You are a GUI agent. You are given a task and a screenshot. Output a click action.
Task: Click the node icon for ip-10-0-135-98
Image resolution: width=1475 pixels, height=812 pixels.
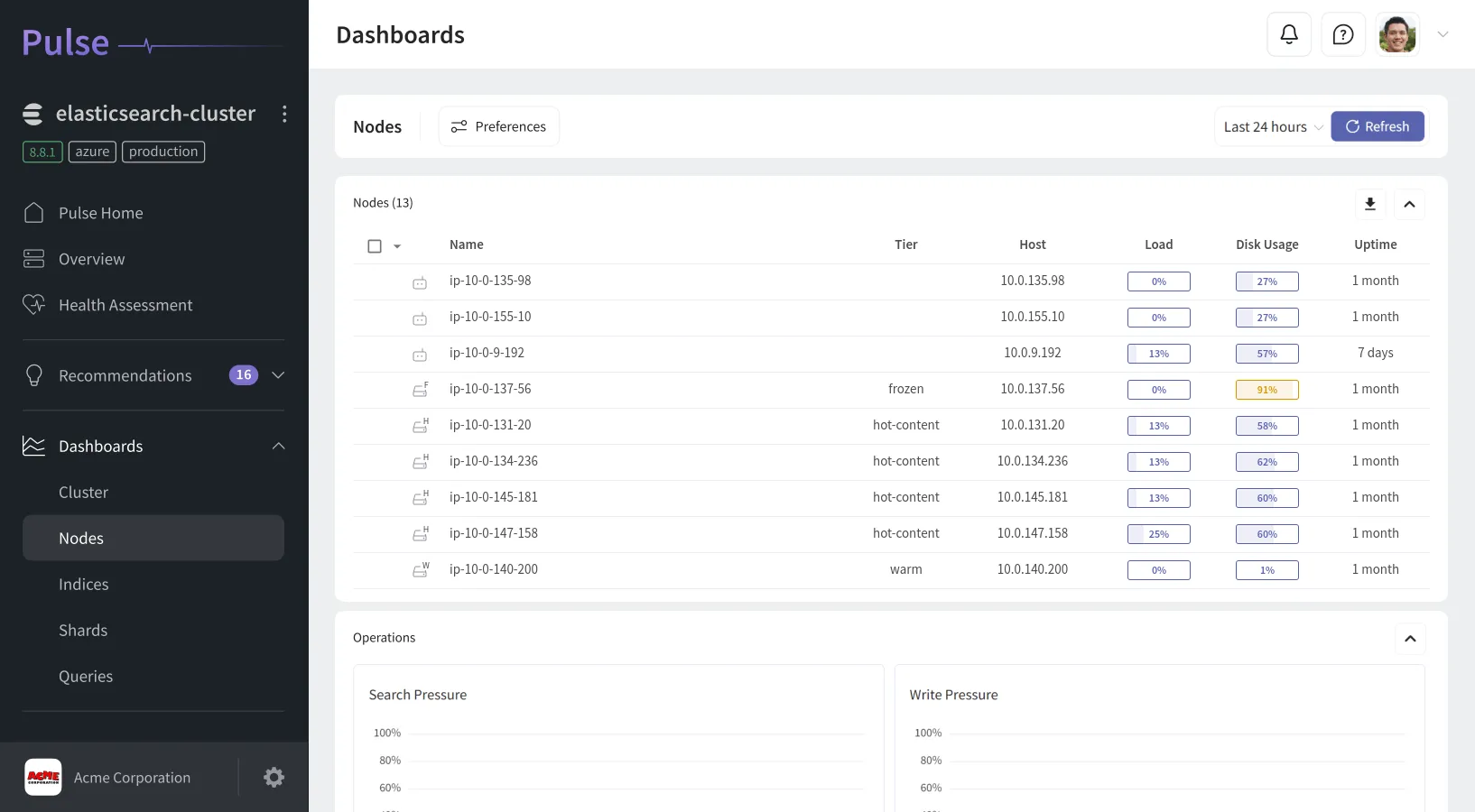(420, 282)
